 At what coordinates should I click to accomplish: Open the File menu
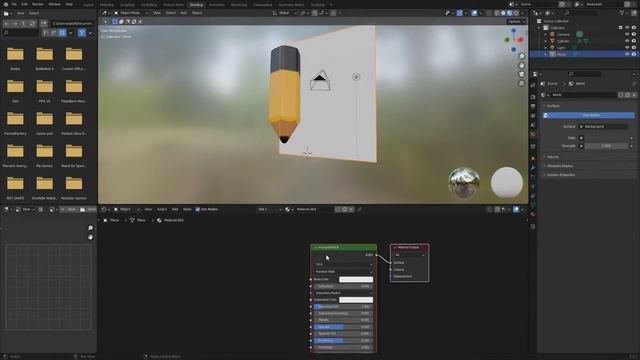tap(14, 4)
